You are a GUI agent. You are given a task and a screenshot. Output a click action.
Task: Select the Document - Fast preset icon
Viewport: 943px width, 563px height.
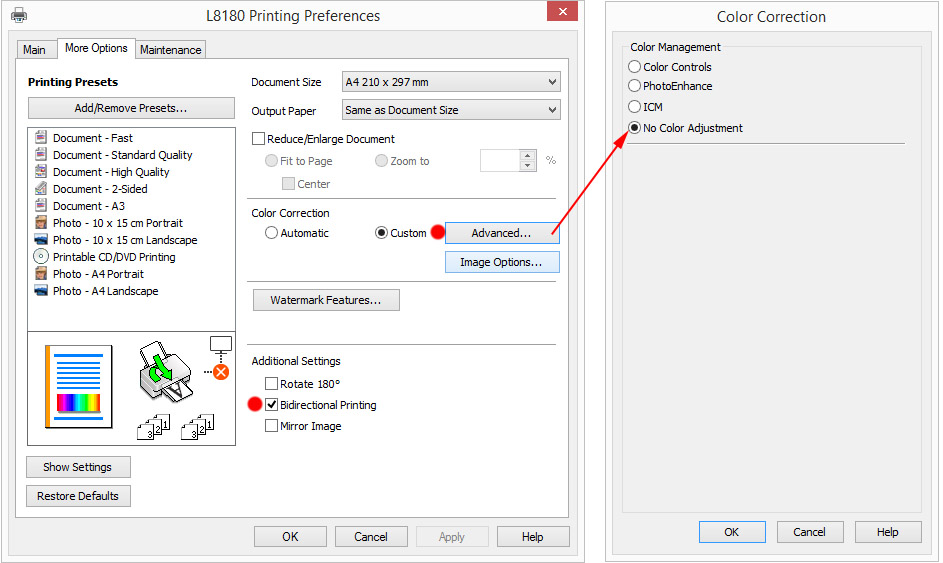[41, 138]
